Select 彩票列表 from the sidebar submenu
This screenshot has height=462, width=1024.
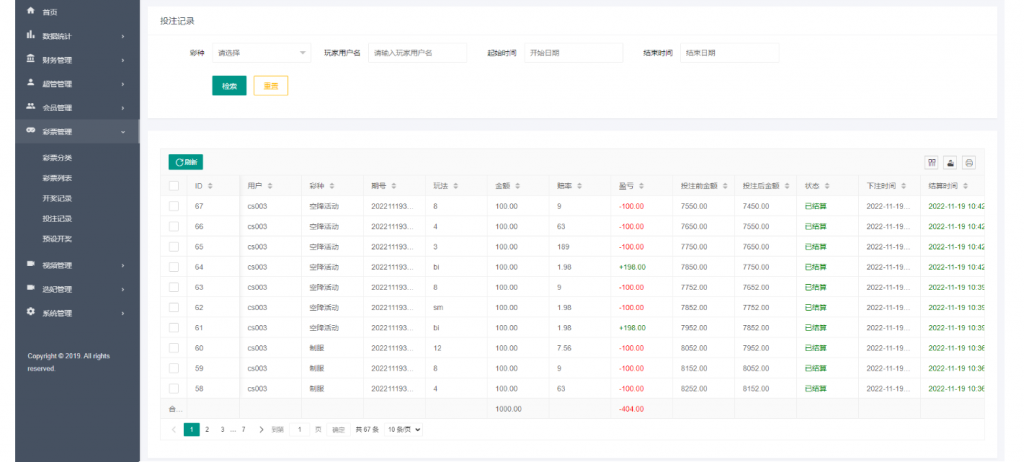(57, 178)
